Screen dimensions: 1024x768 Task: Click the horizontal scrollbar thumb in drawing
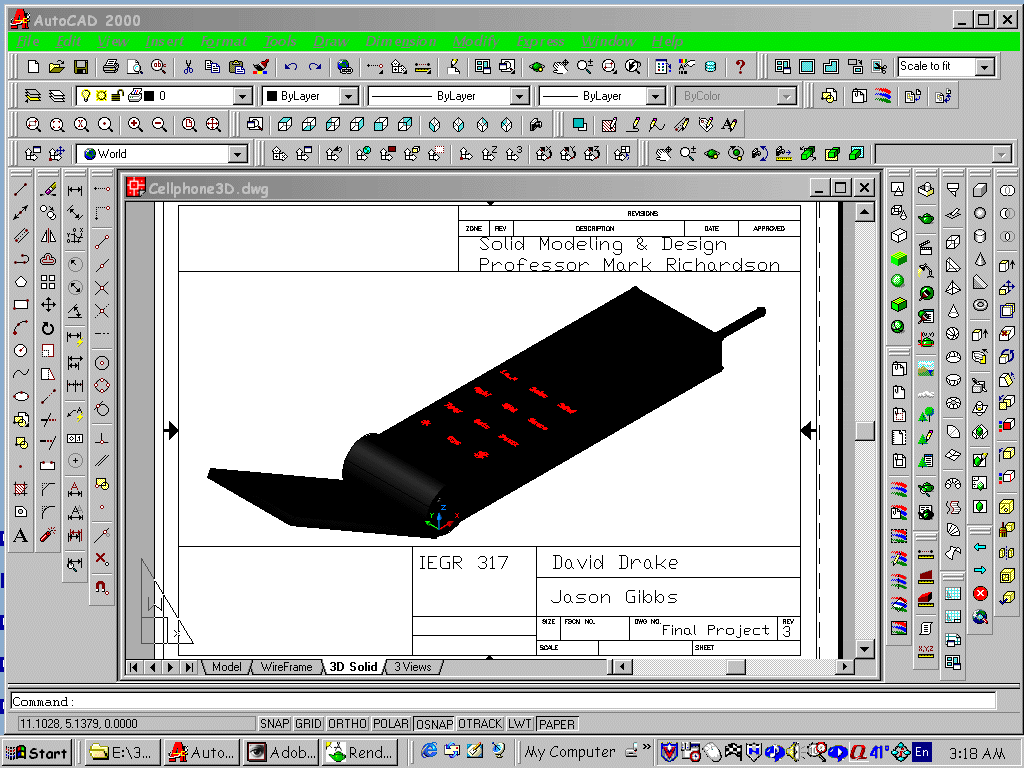736,667
